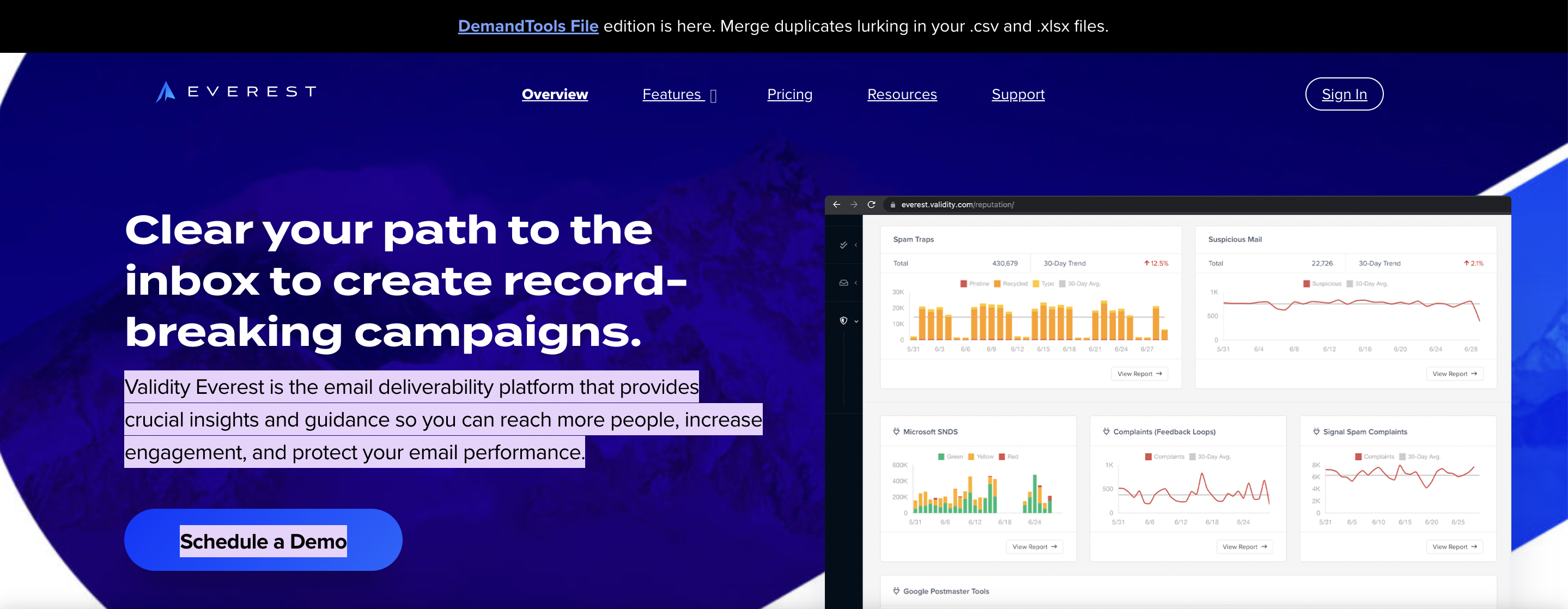The image size is (1568, 609).
Task: Expand the Features dropdown menu
Action: (679, 94)
